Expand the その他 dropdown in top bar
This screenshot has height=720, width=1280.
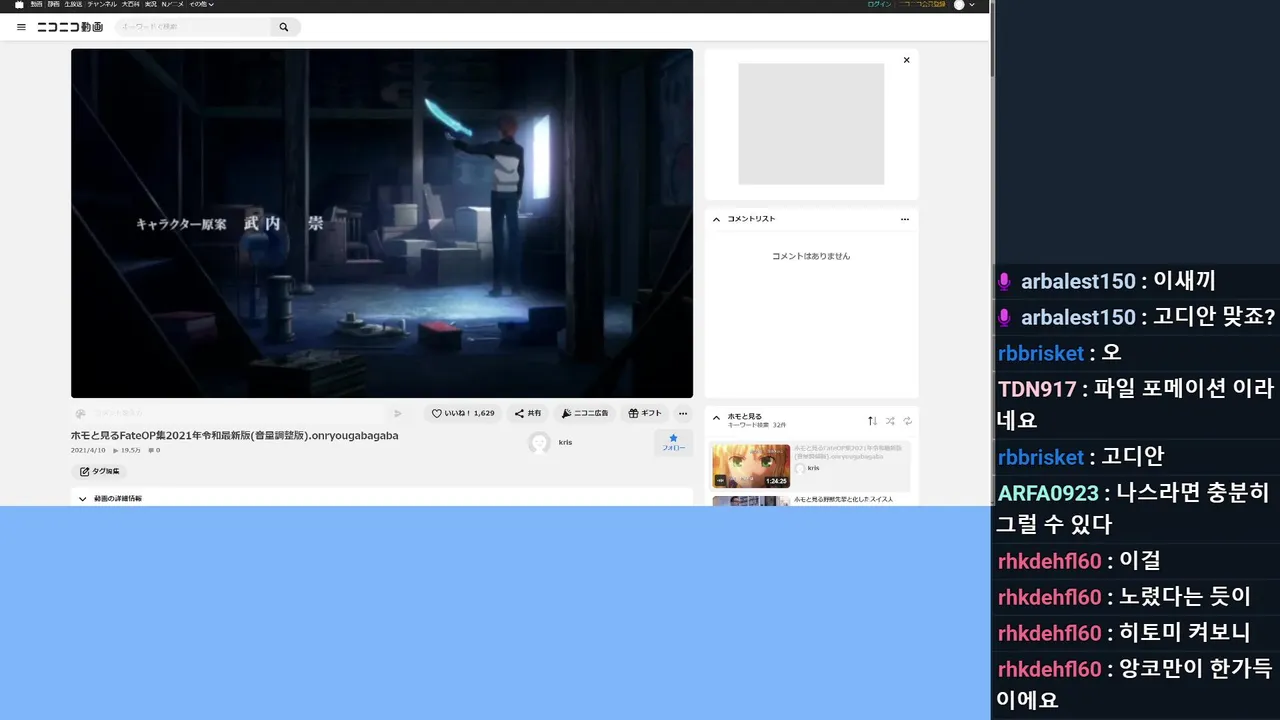tap(202, 5)
